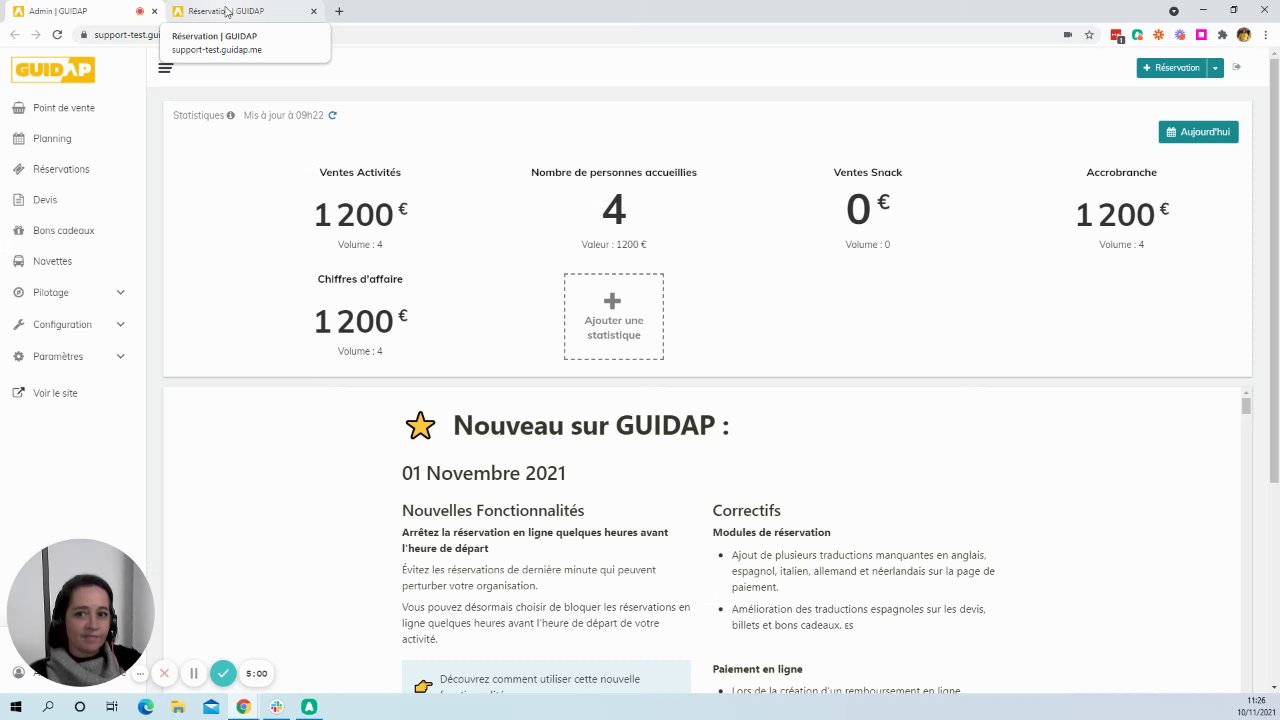Open Devis in sidebar
Screen dimensions: 1280x720
point(45,200)
